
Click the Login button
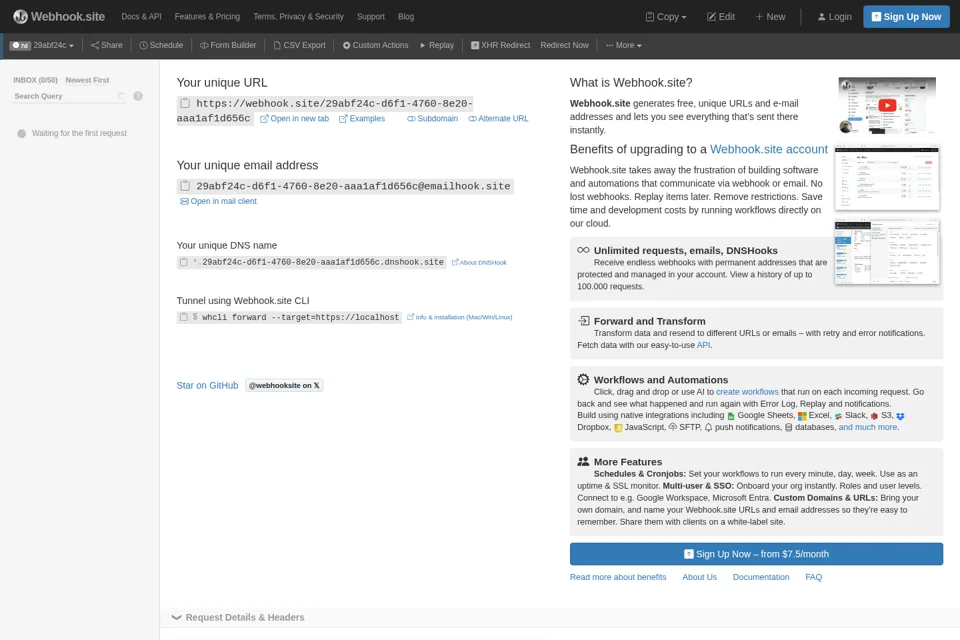tap(834, 17)
